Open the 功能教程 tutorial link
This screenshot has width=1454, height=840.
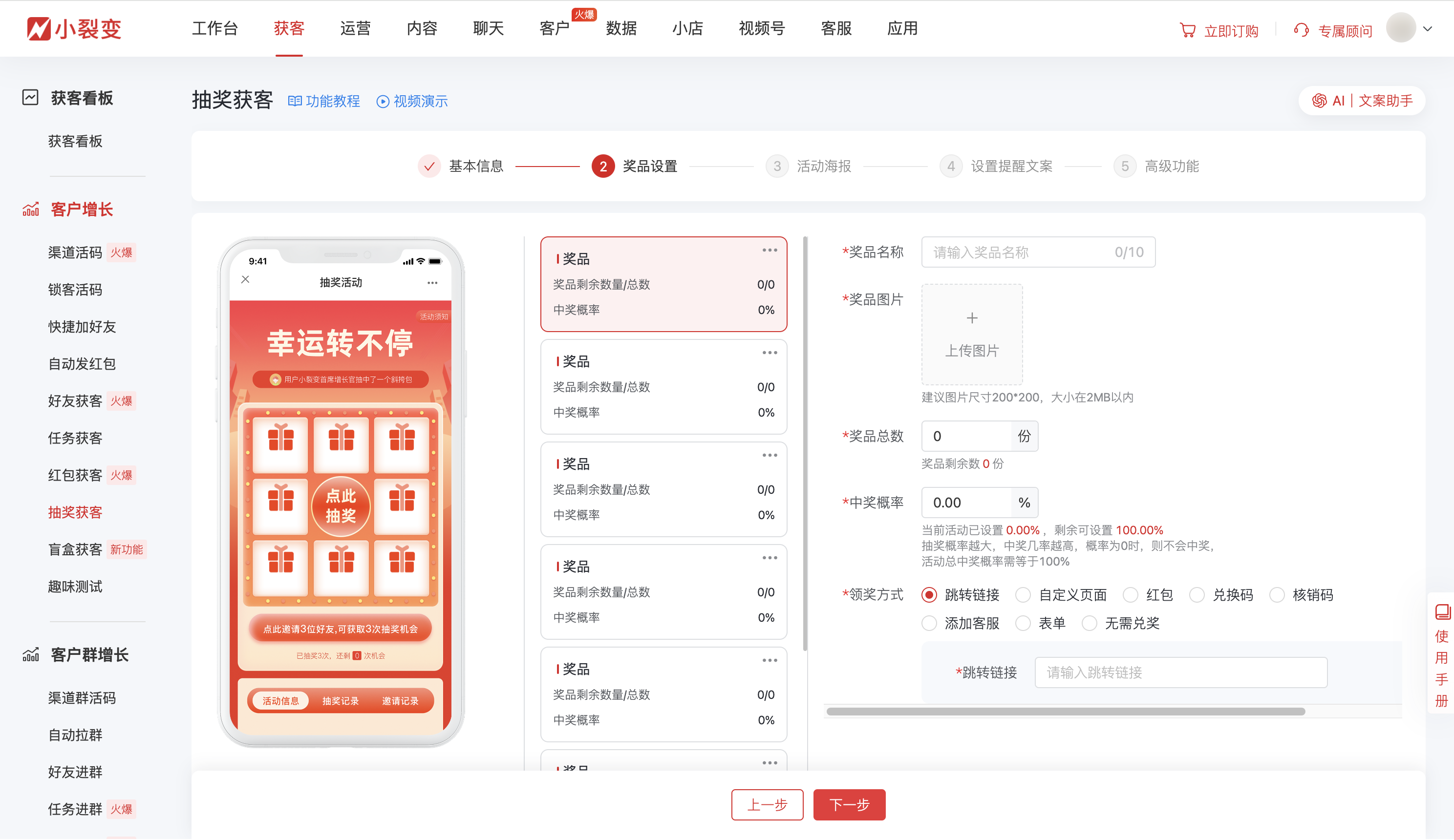(x=324, y=102)
